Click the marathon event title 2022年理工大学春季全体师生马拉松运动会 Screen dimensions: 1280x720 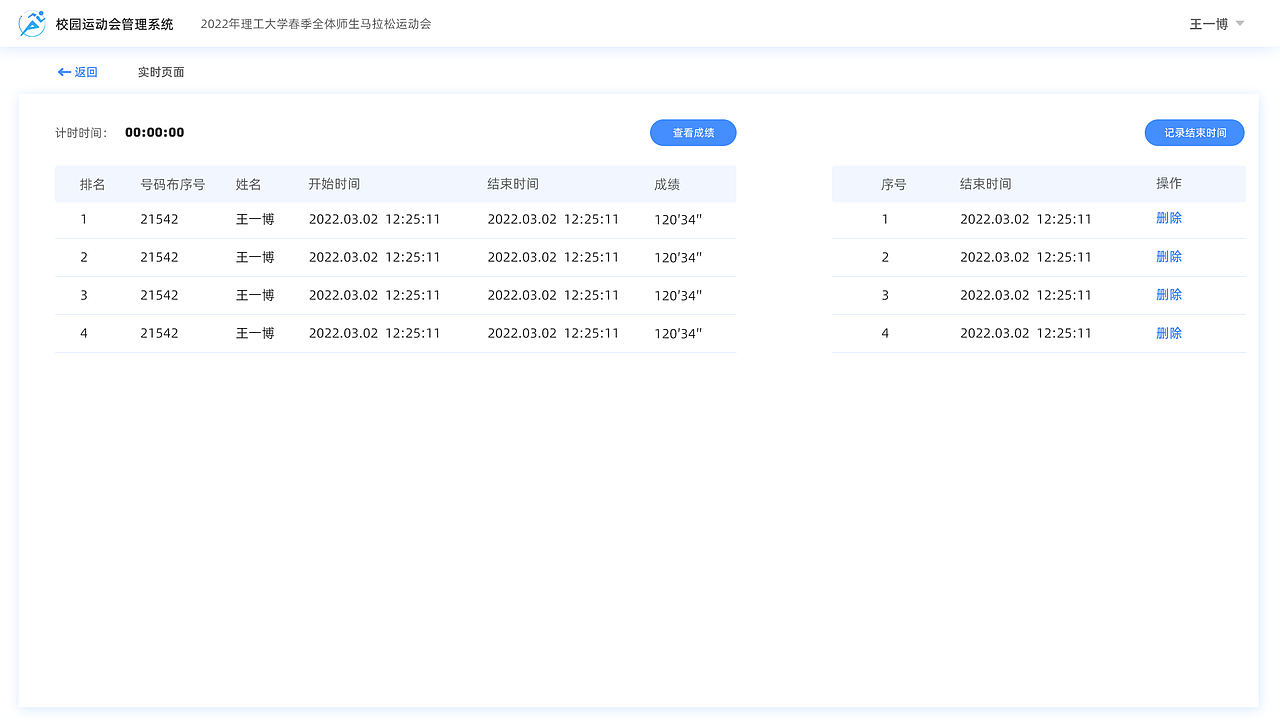316,23
